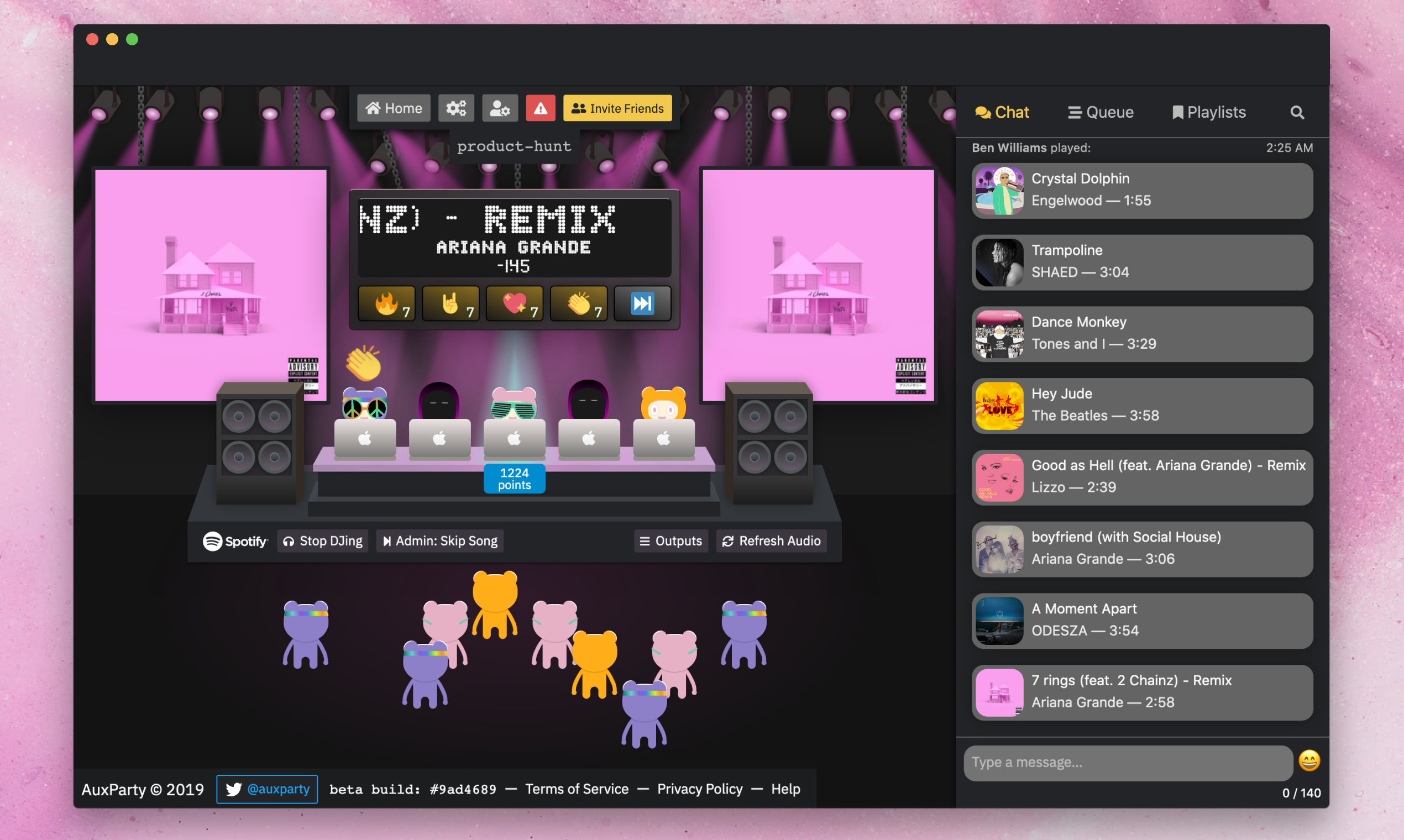Screen dimensions: 1404x840
Task: Select boyfriend (with Social House) title
Action: click(1126, 537)
